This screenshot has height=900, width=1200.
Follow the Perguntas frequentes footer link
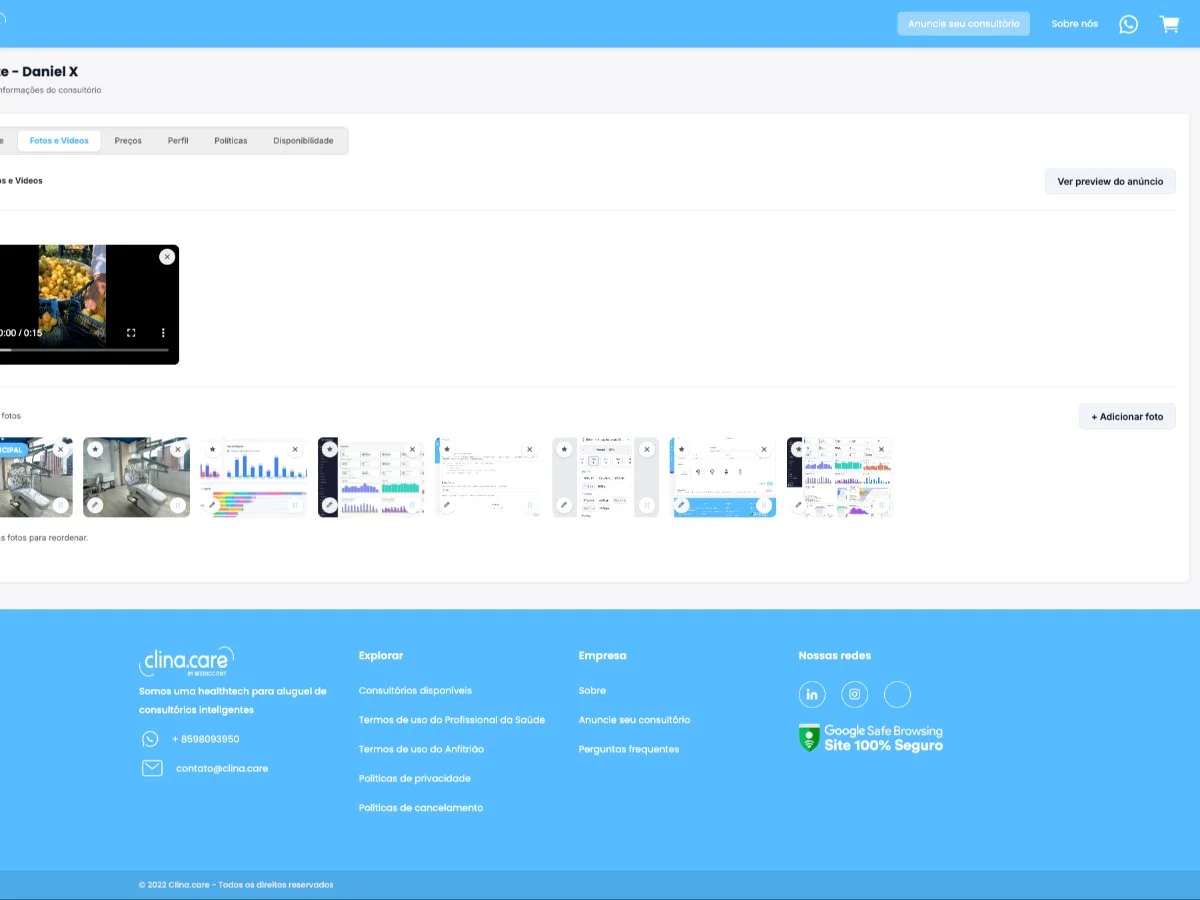pyautogui.click(x=629, y=749)
